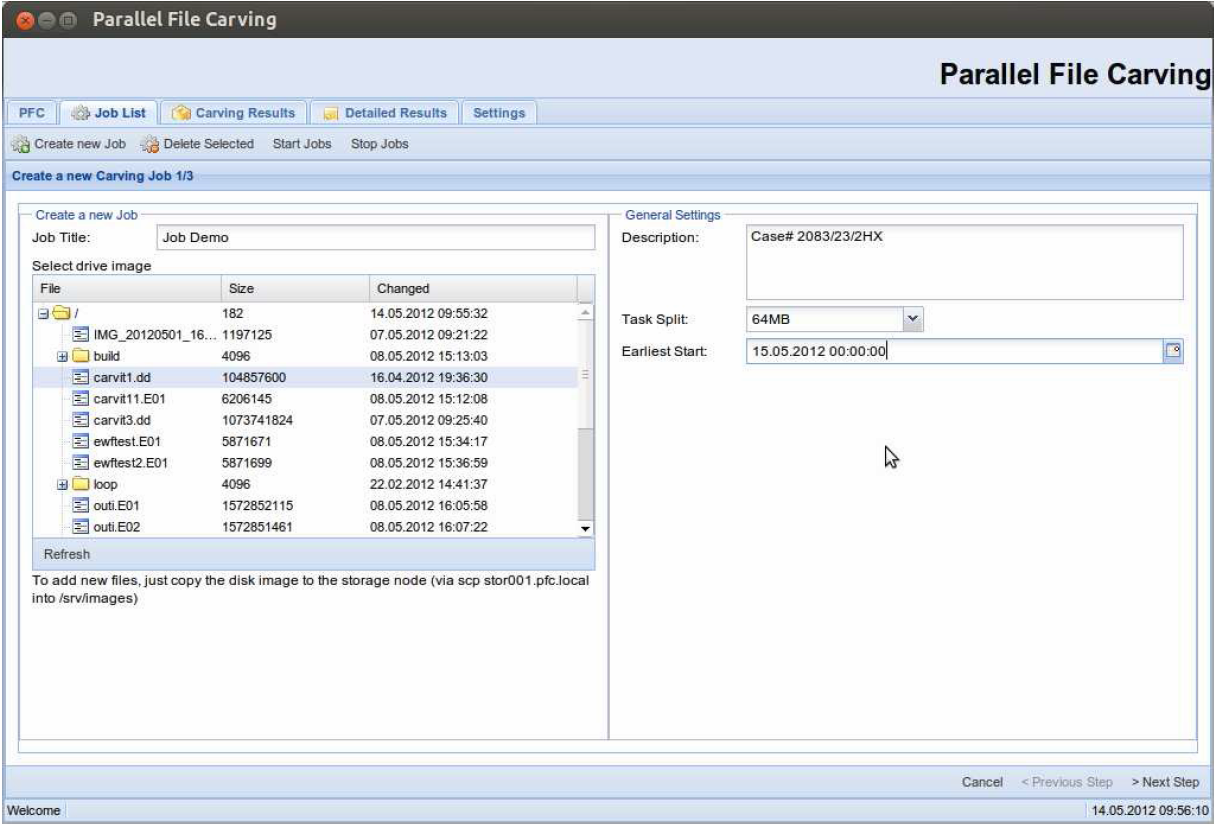
Task: Click the file icon next to outi.E01
Action: coord(83,505)
